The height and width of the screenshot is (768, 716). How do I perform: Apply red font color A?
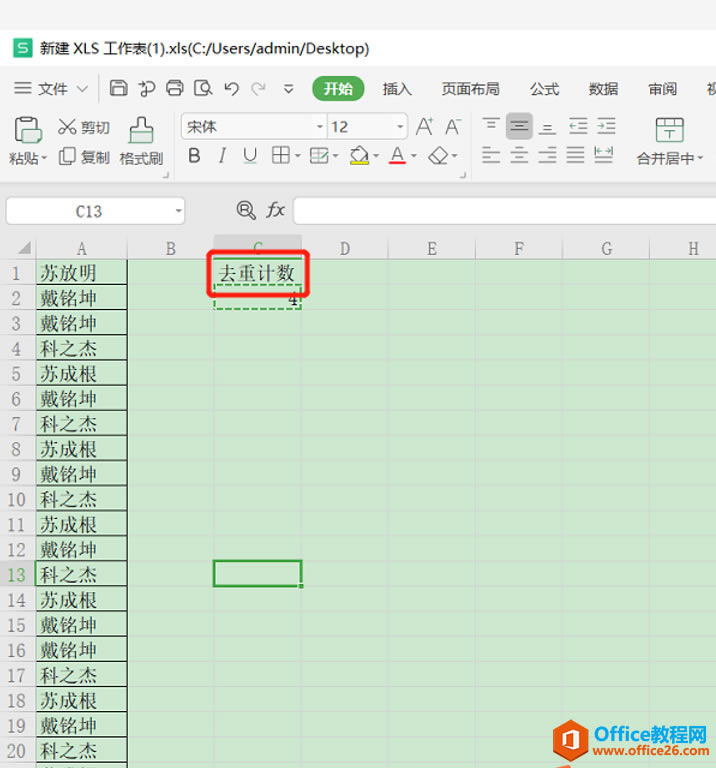click(x=397, y=156)
